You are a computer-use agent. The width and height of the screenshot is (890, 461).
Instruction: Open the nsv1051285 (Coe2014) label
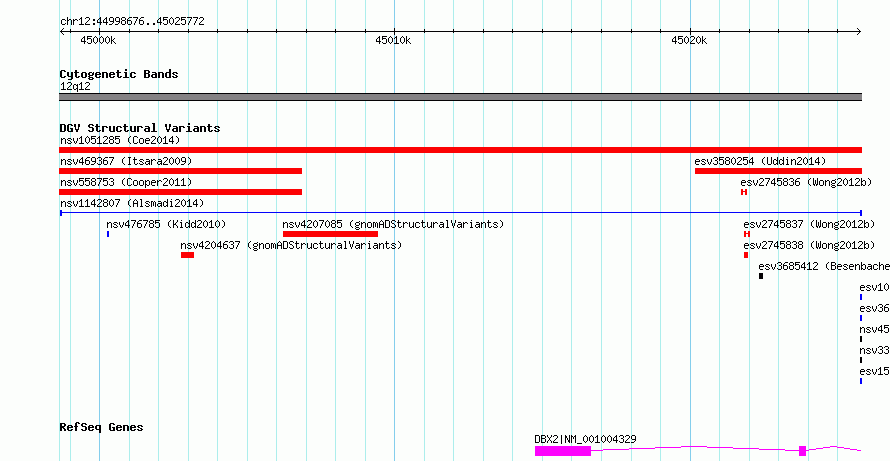(x=120, y=140)
